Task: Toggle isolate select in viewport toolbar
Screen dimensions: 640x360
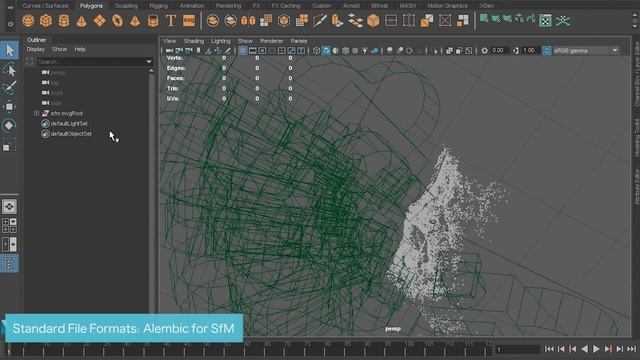Action: (x=436, y=51)
